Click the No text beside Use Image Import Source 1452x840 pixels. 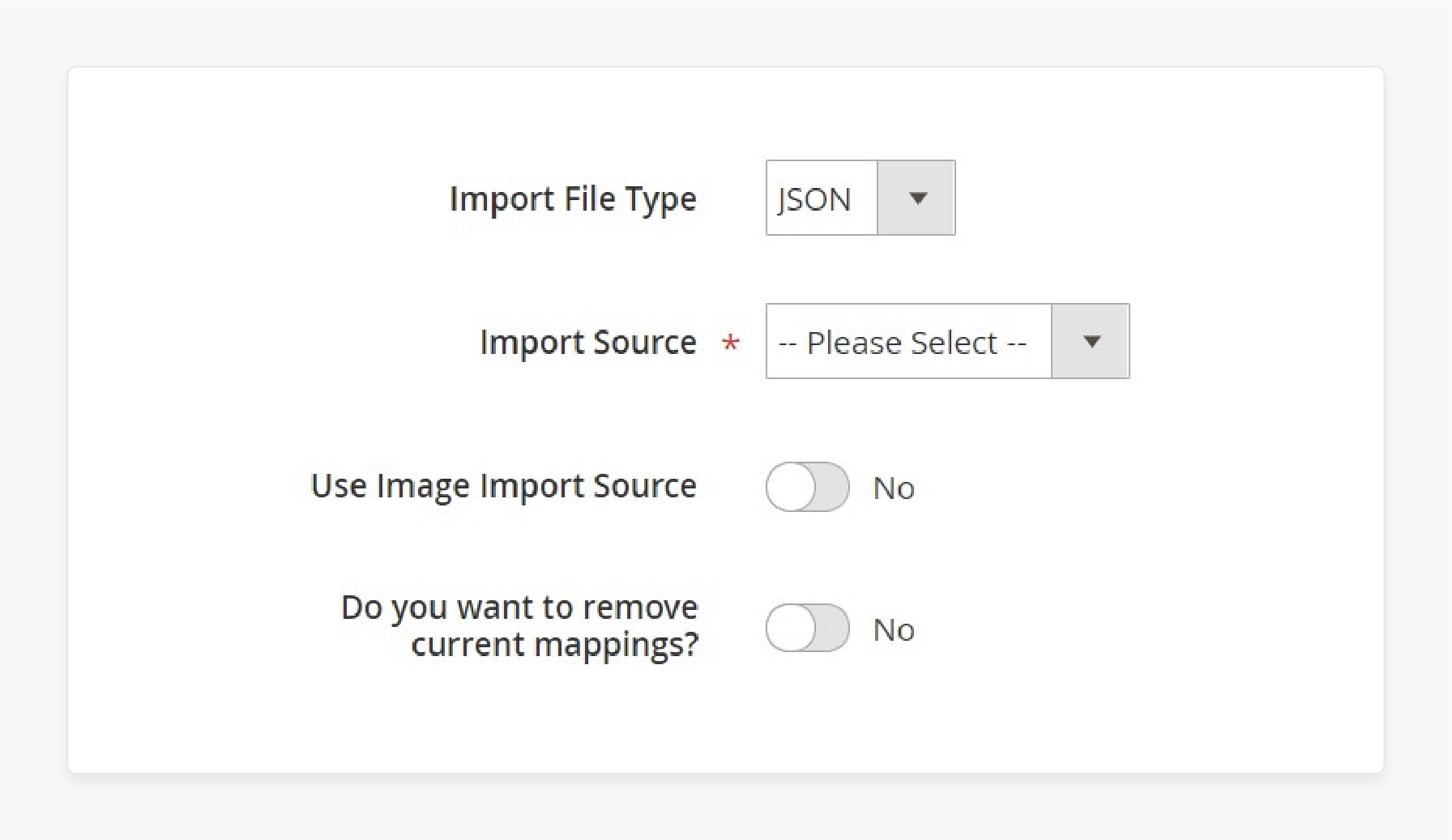coord(894,488)
